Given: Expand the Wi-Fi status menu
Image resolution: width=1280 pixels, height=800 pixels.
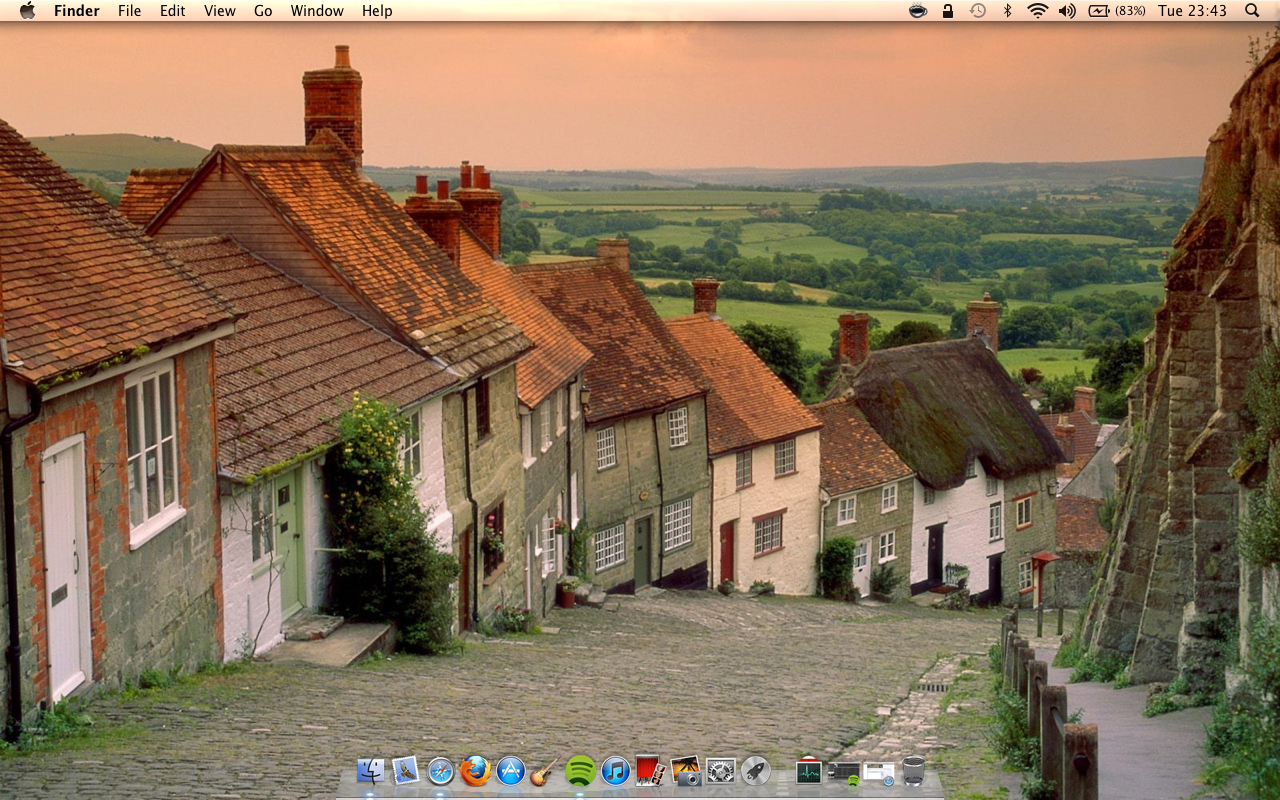Looking at the screenshot, I should pyautogui.click(x=1037, y=11).
